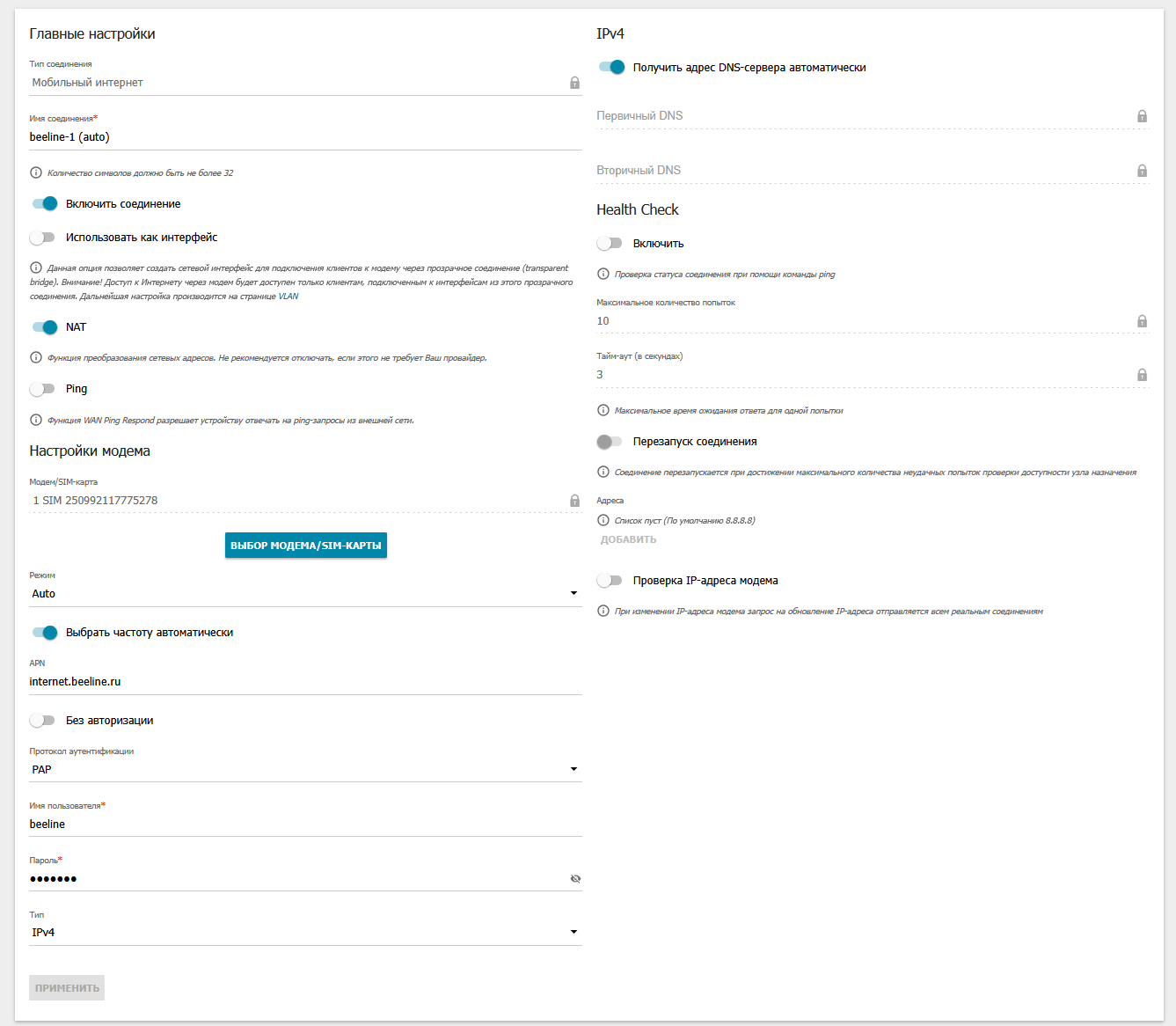This screenshot has height=1026, width=1176.
Task: Click lock icon in max attempts field
Action: [x=1142, y=321]
